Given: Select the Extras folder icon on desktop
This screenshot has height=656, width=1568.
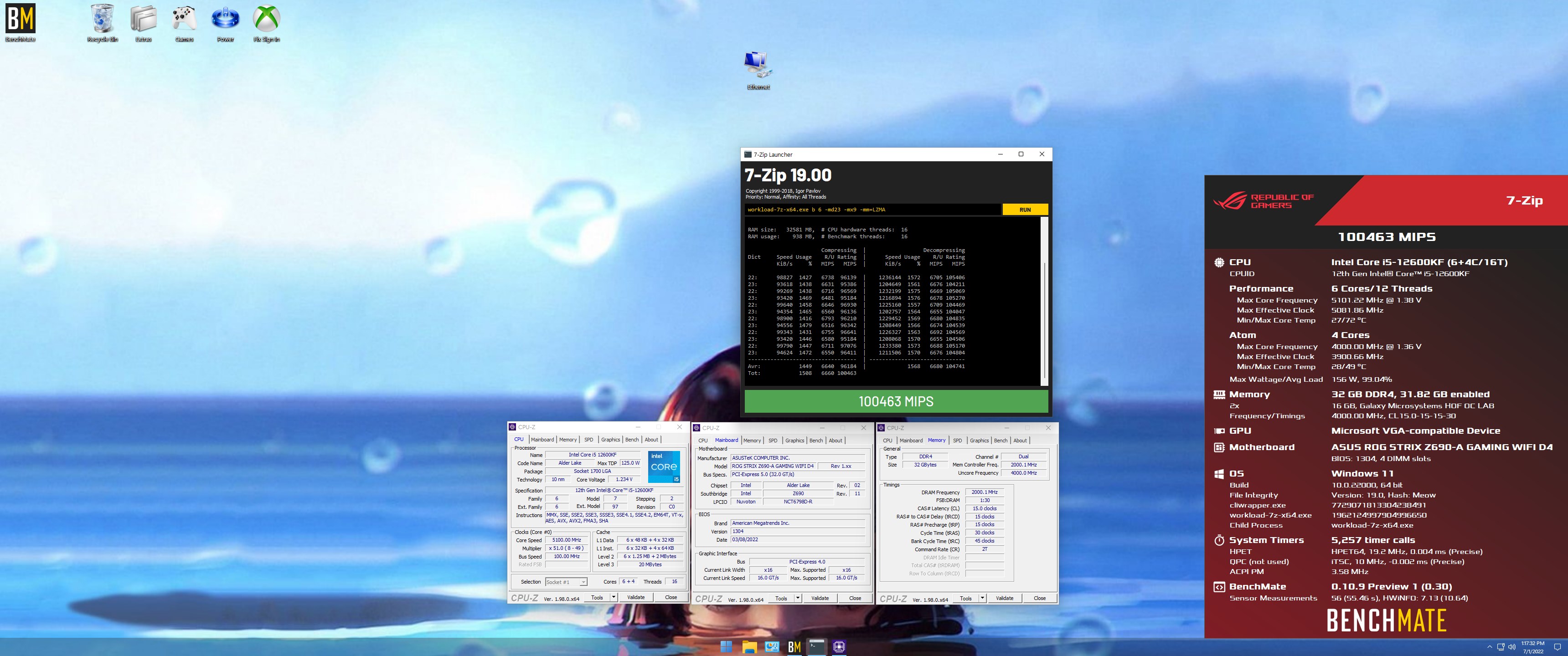Looking at the screenshot, I should (144, 22).
